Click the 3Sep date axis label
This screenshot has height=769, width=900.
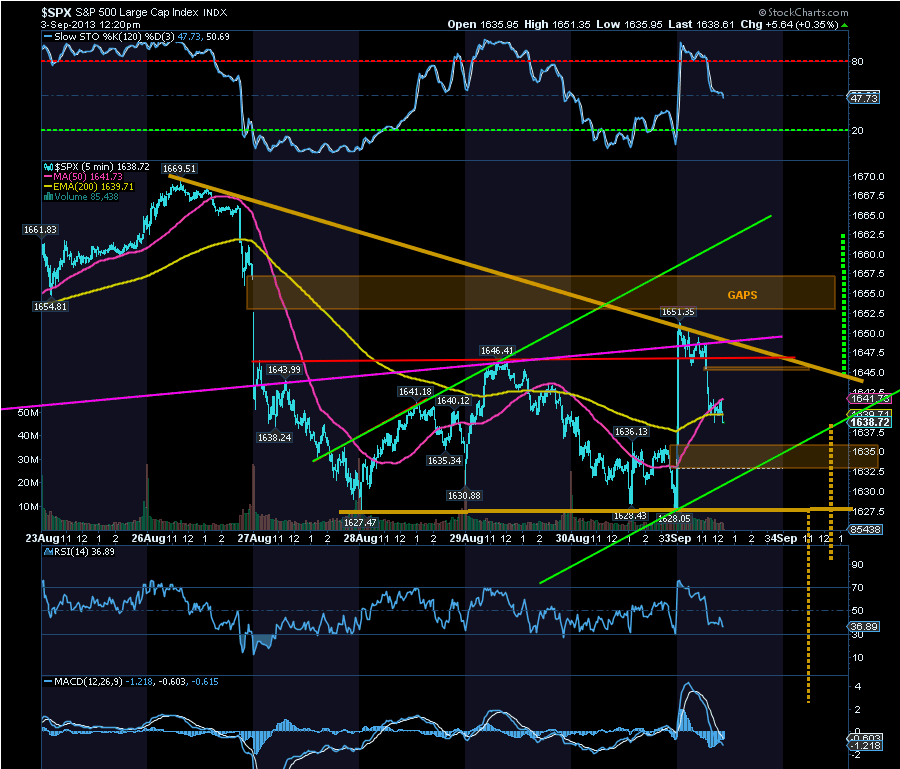tap(678, 538)
